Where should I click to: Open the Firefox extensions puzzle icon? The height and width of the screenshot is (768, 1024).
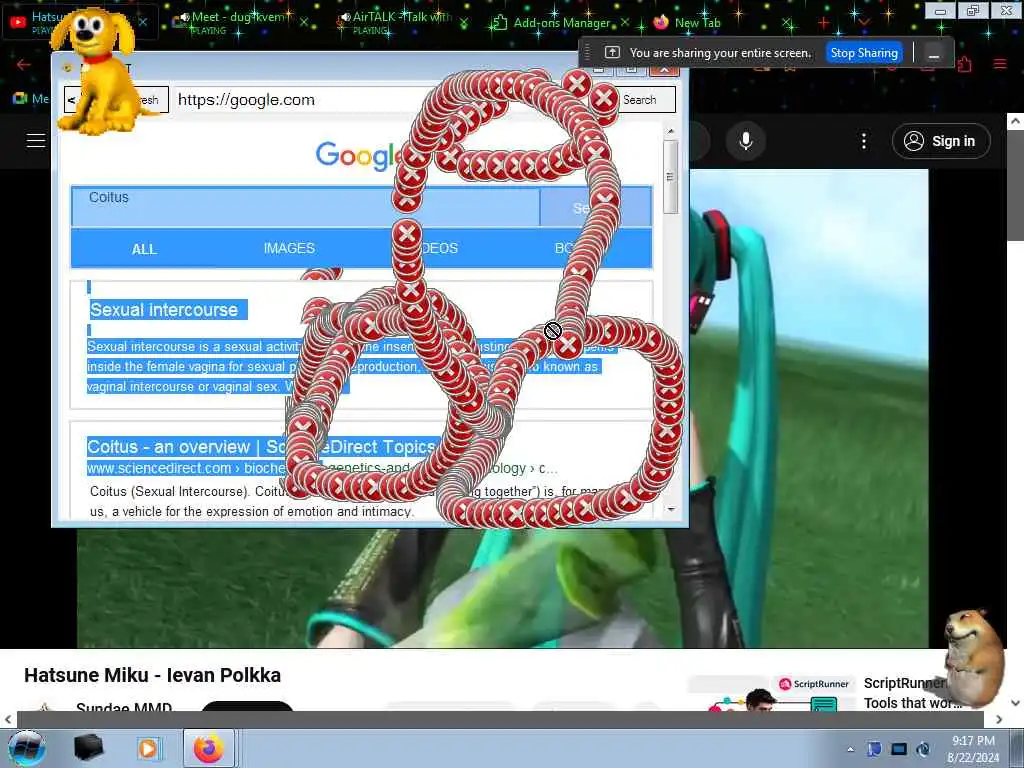coord(965,64)
